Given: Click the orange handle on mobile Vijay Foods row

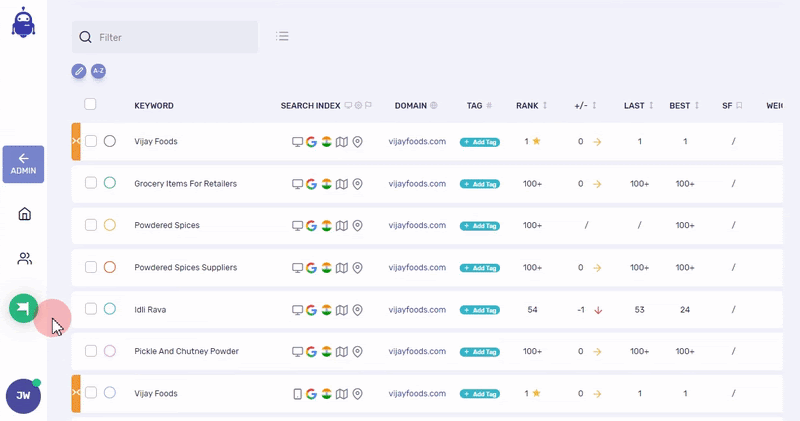Looking at the screenshot, I should [76, 393].
